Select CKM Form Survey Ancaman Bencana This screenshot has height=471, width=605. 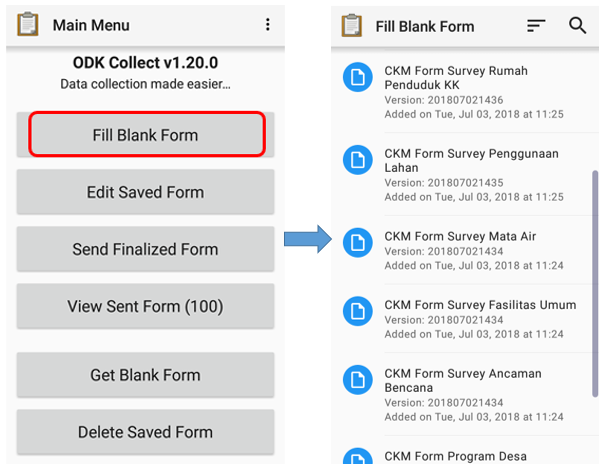coord(465,395)
